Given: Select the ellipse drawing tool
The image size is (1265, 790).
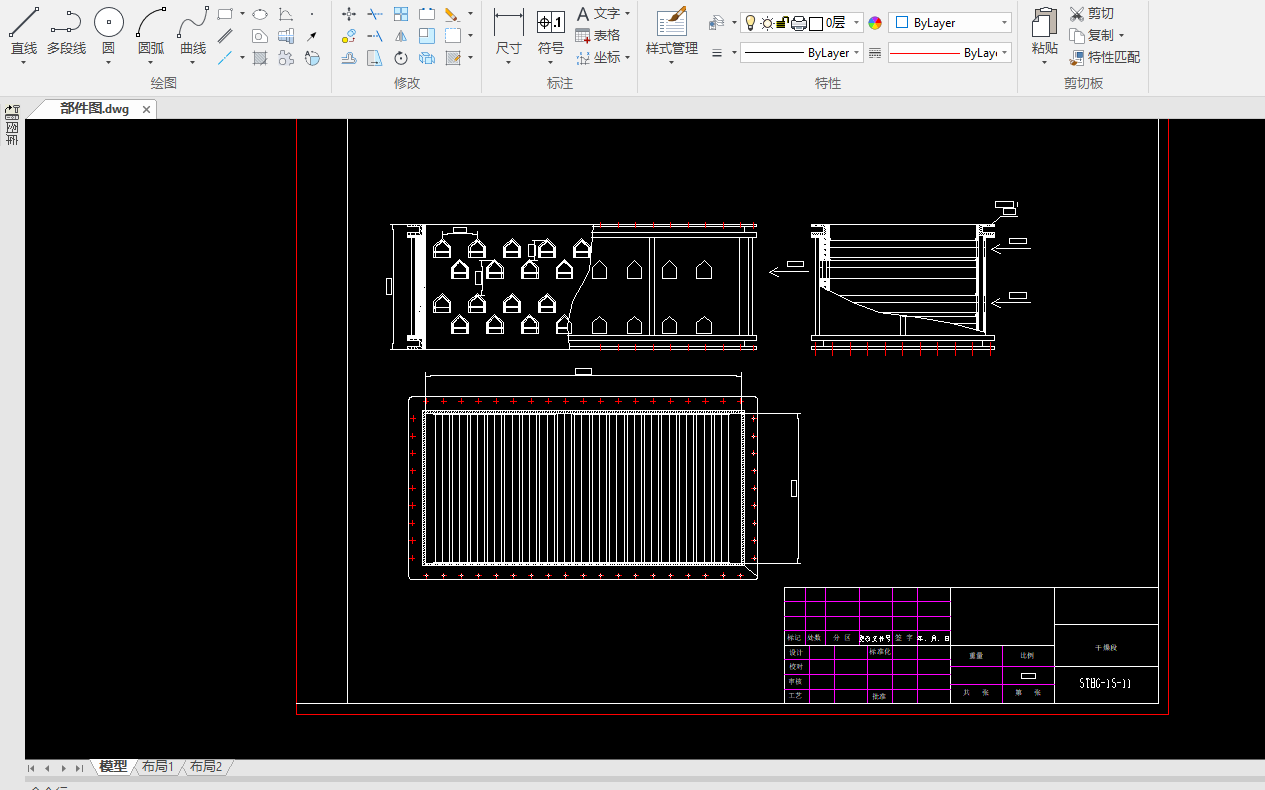Looking at the screenshot, I should [x=259, y=14].
